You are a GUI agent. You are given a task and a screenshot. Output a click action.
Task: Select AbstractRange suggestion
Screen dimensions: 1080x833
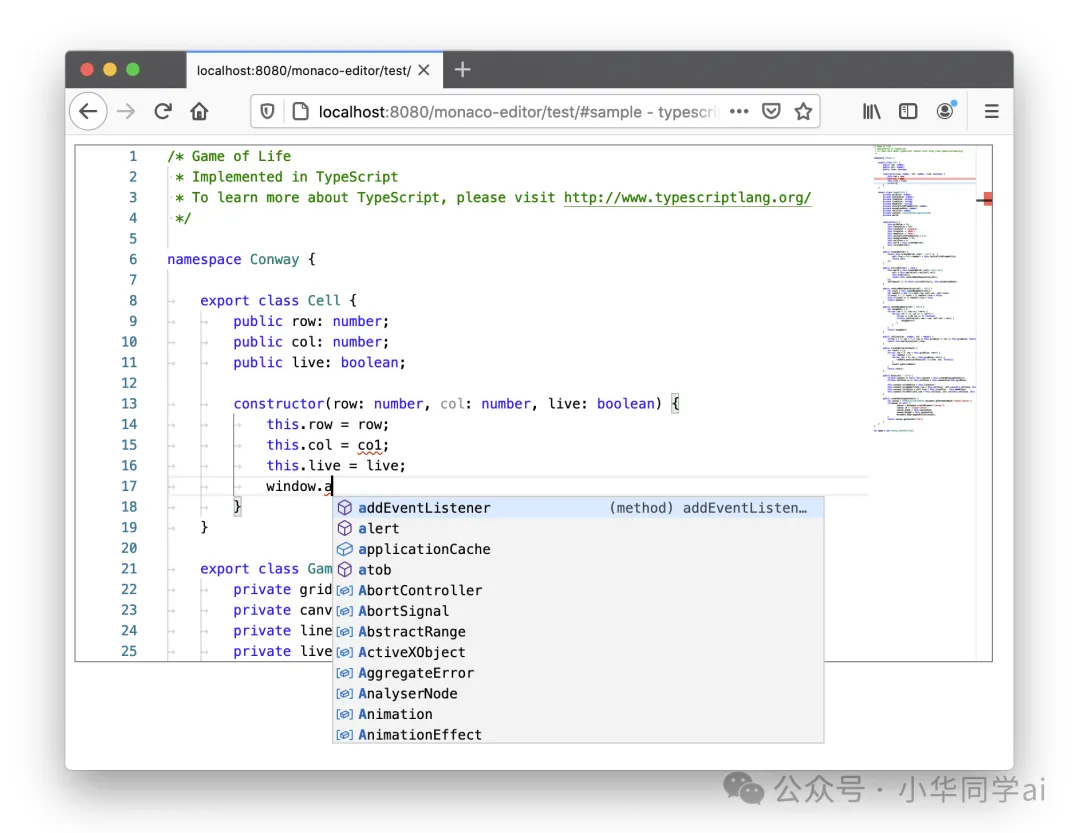tap(578, 632)
